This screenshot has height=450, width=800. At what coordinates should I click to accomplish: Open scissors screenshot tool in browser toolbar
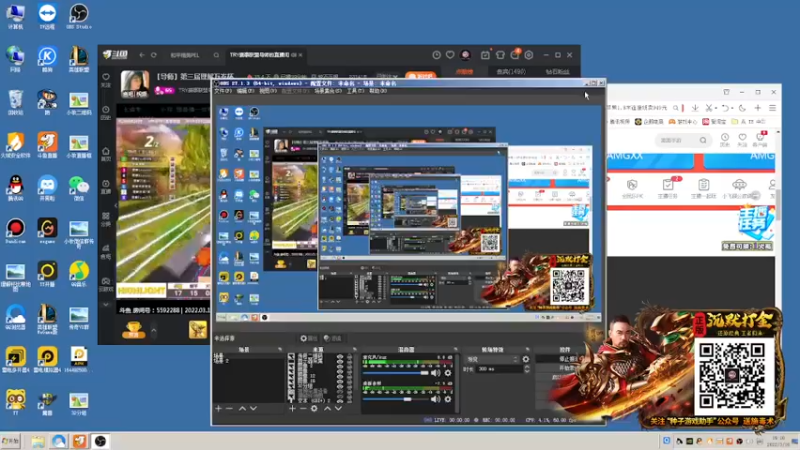pyautogui.click(x=709, y=108)
